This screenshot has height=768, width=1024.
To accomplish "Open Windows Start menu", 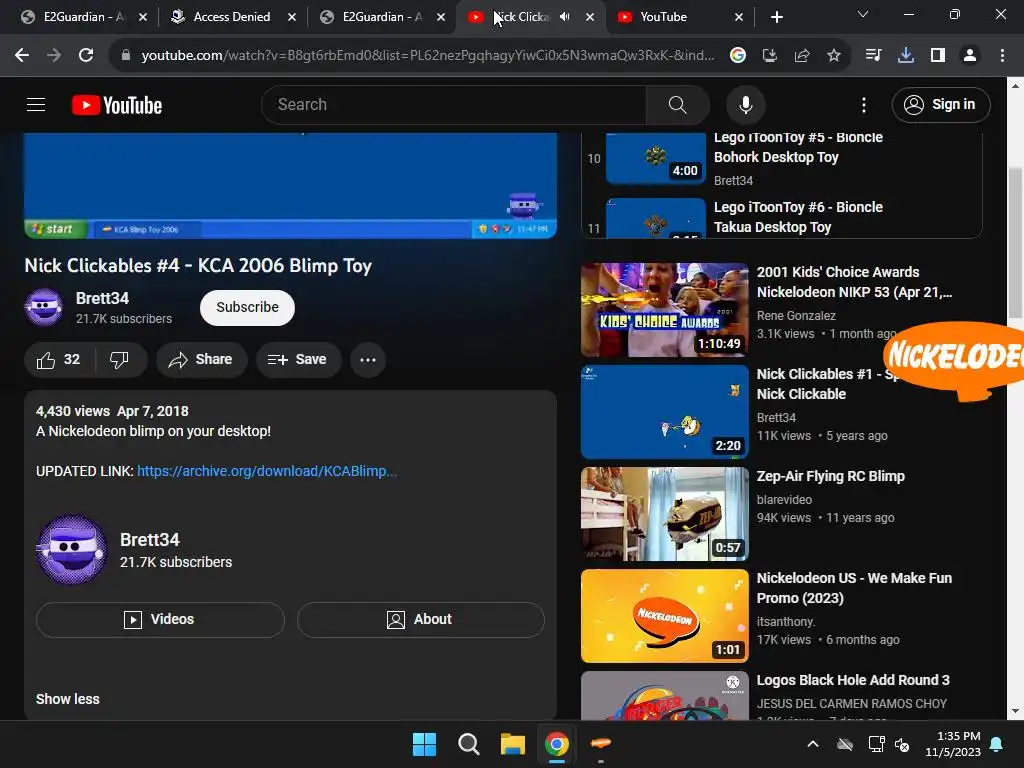I will (x=424, y=744).
